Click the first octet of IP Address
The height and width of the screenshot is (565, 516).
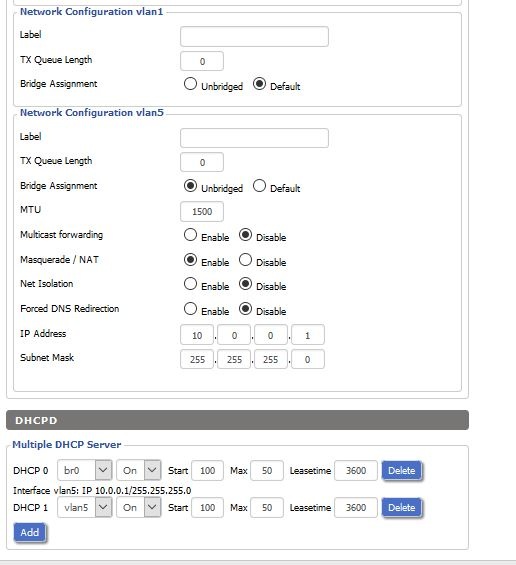click(x=197, y=335)
